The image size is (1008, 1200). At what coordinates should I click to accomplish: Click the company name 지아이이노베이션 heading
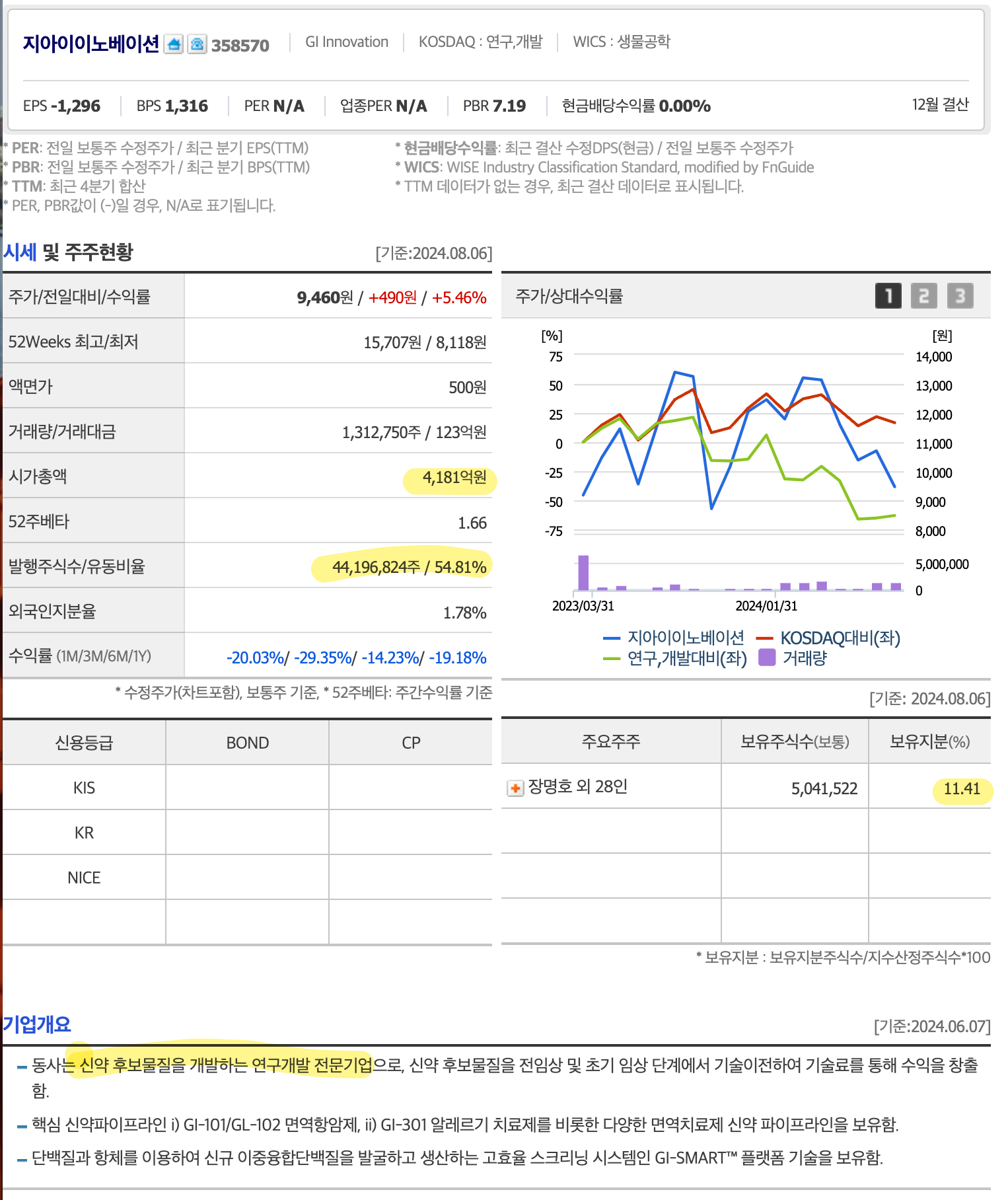(91, 44)
